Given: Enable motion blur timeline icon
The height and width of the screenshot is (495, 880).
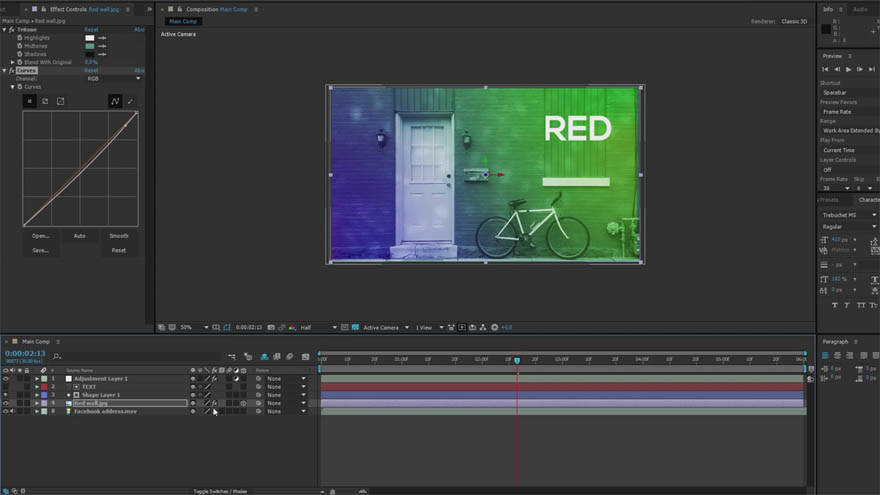Looking at the screenshot, I should click(x=290, y=356).
